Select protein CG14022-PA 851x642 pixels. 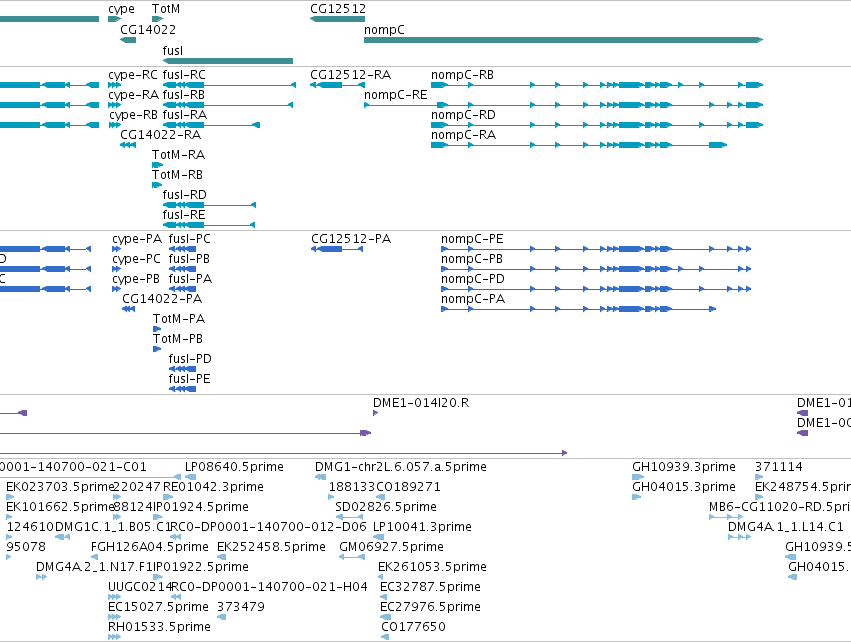[x=129, y=309]
